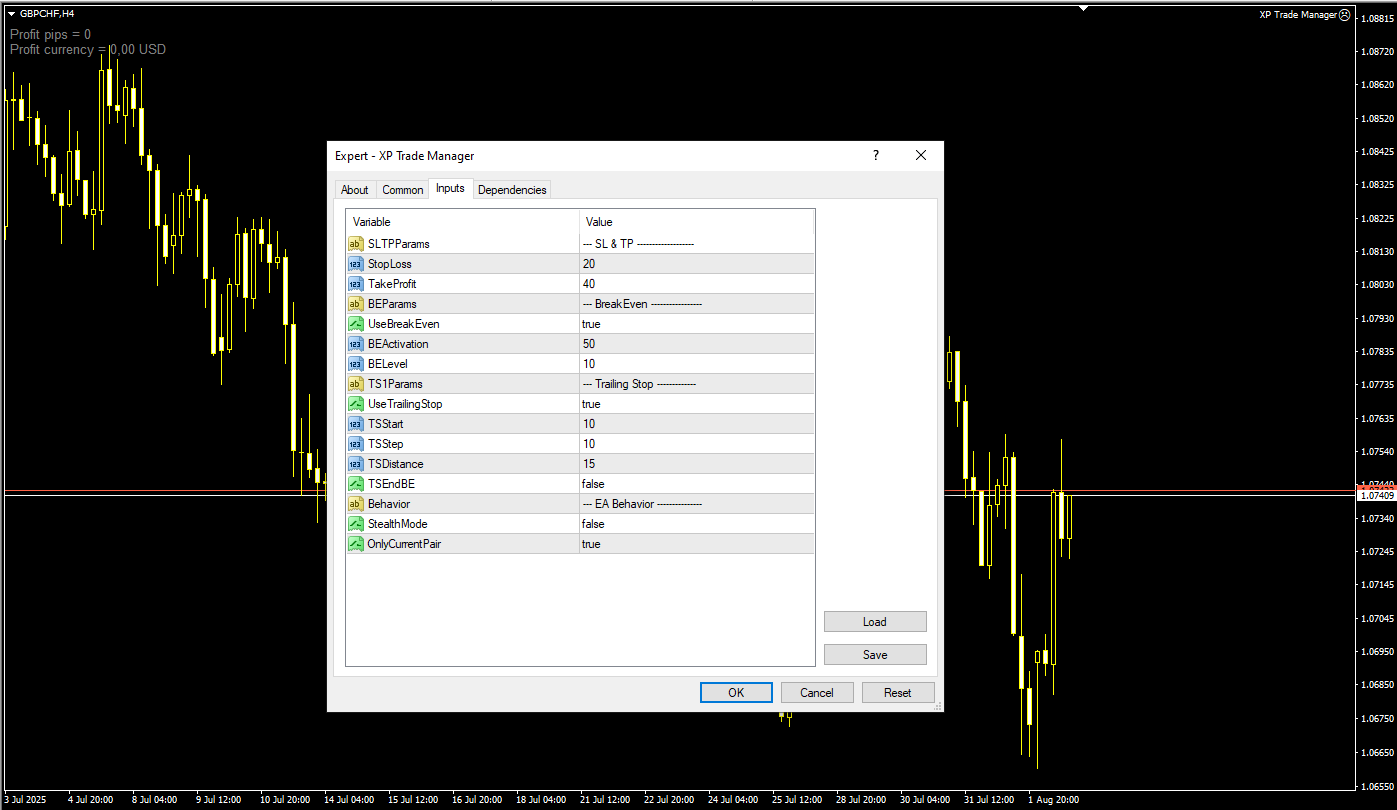Open the Dependencies tab

[512, 189]
